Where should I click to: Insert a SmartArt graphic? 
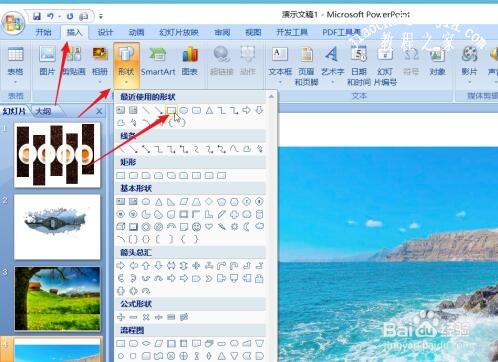pos(158,61)
